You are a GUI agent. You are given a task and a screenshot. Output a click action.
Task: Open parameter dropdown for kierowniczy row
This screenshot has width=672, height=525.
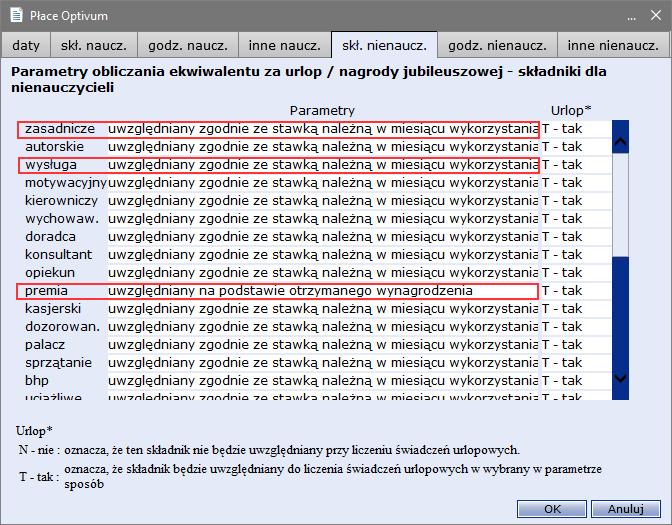323,201
